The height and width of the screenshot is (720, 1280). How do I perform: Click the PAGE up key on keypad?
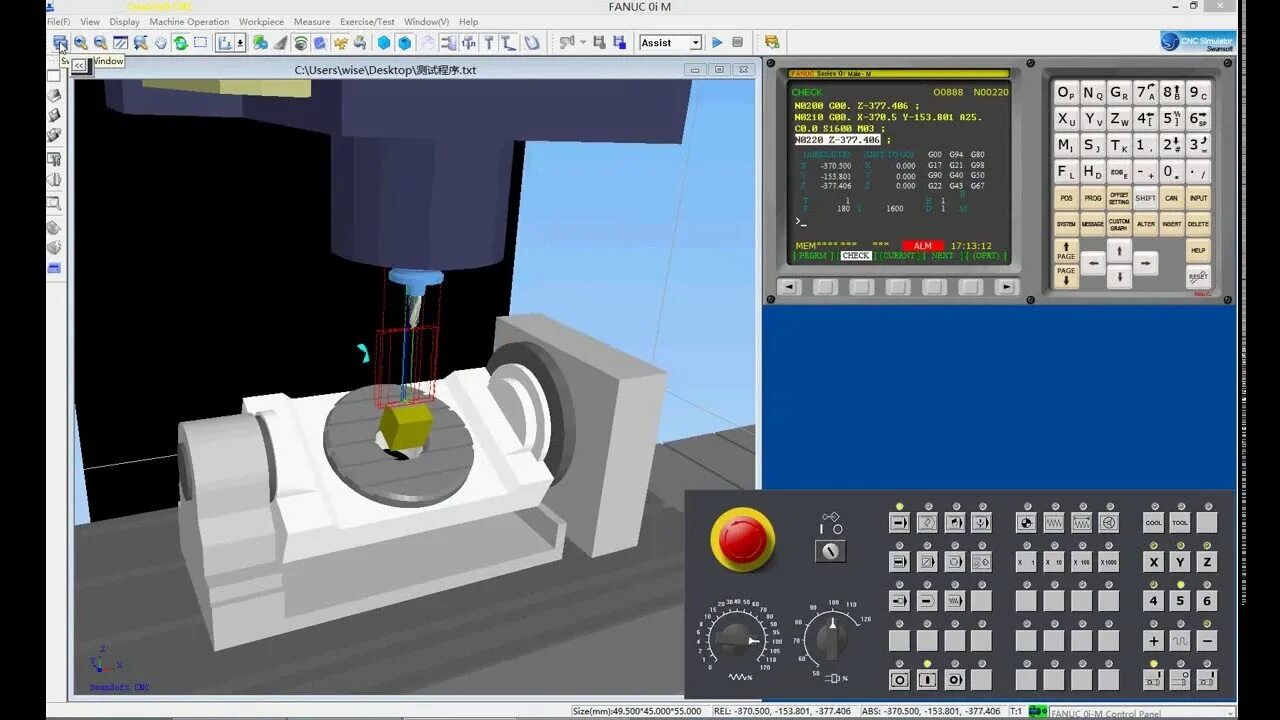point(1067,250)
